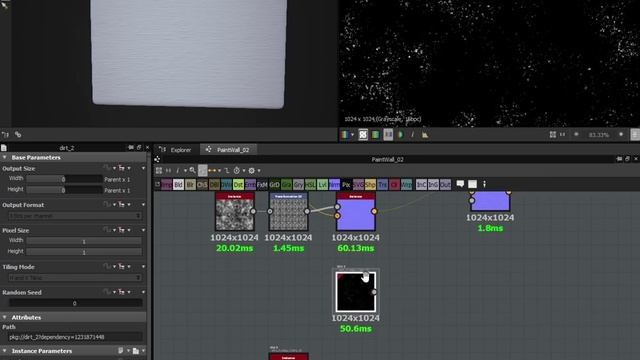Add an HSL node via HSL shortcut
Viewport: 640px width, 360px height.
pyautogui.click(x=311, y=185)
